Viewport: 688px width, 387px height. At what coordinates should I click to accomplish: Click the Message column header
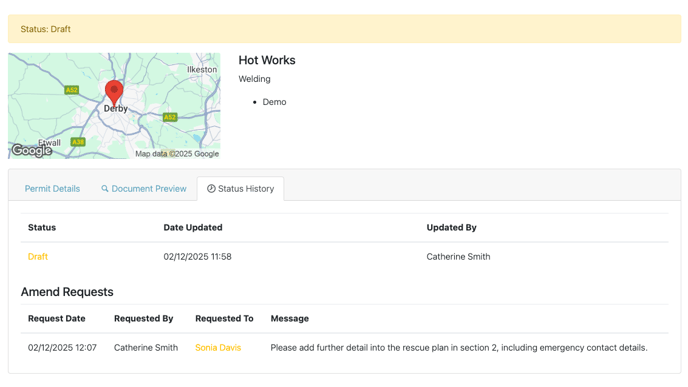[290, 319]
